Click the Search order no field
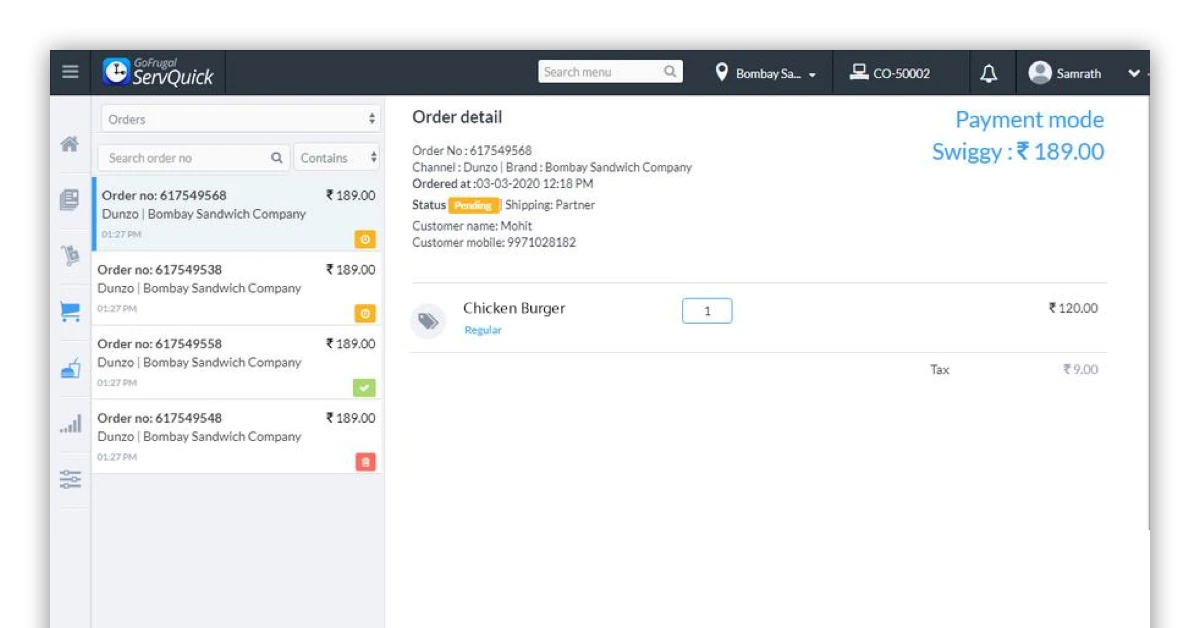This screenshot has width=1200, height=628. [x=193, y=158]
